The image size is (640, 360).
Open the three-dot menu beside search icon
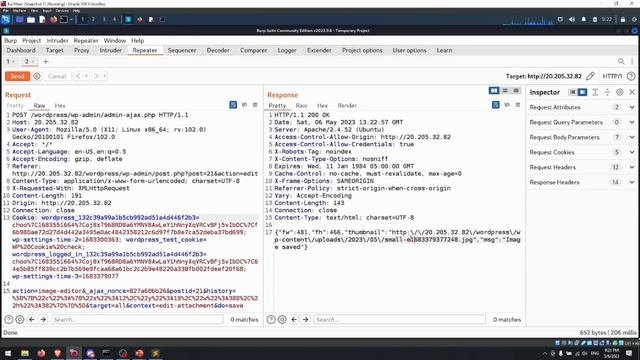pyautogui.click(x=632, y=62)
